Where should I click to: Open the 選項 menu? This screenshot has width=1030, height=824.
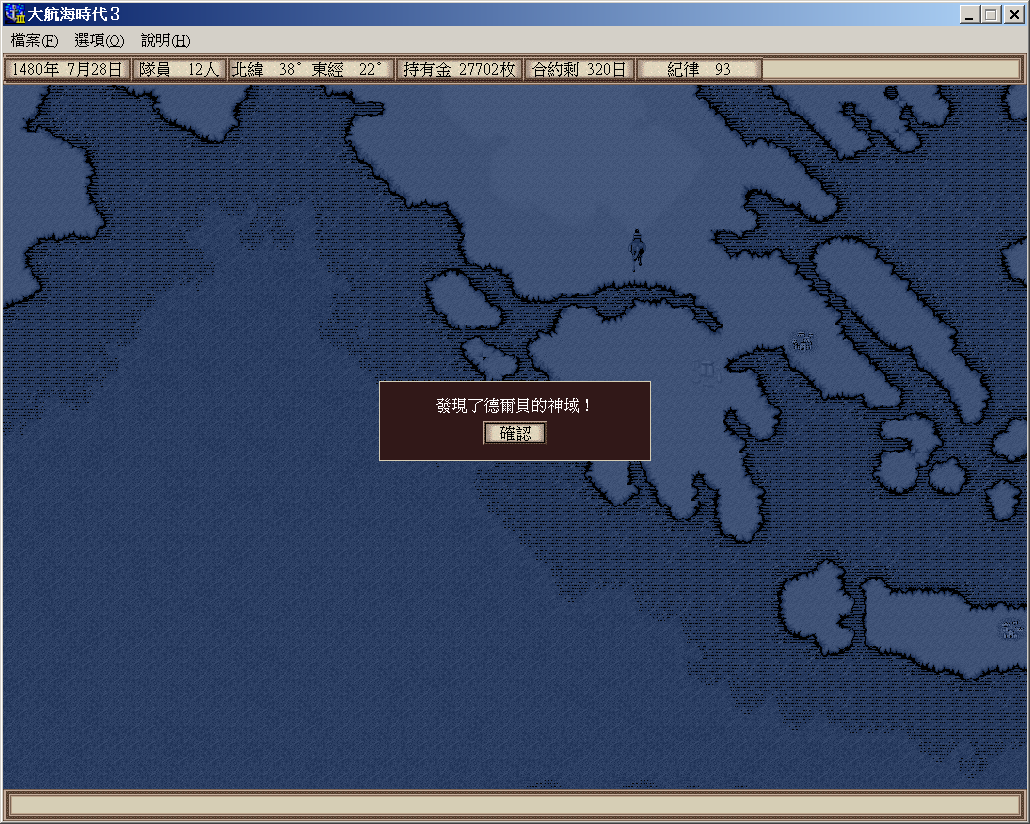(x=99, y=41)
